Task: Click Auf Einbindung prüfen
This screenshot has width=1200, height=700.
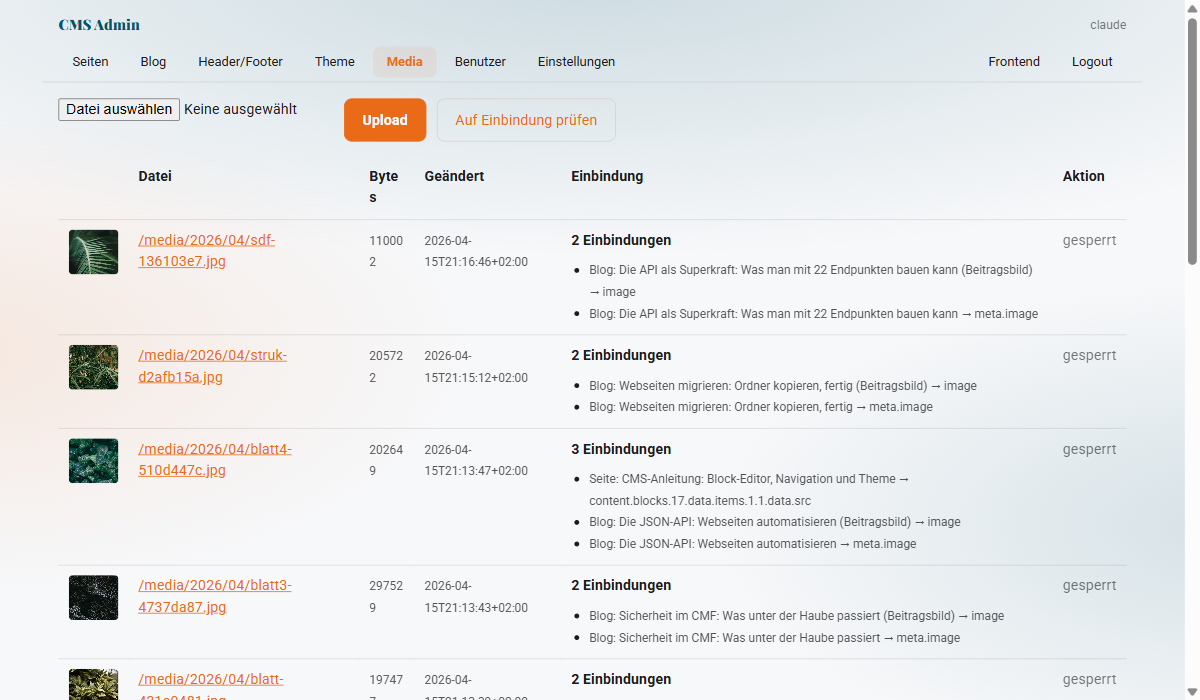Action: click(526, 120)
